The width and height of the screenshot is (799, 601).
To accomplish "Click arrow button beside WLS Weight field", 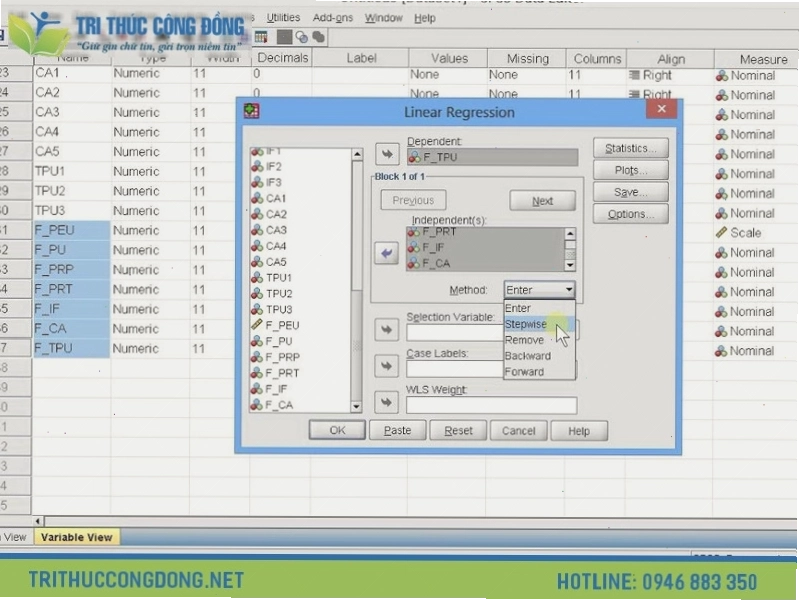I will pos(386,402).
